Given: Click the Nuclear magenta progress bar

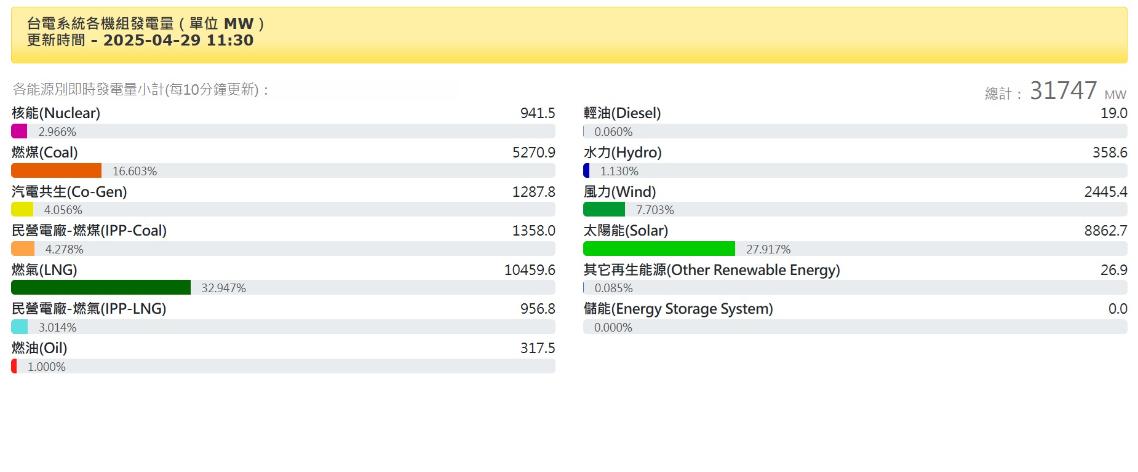Looking at the screenshot, I should (x=19, y=131).
